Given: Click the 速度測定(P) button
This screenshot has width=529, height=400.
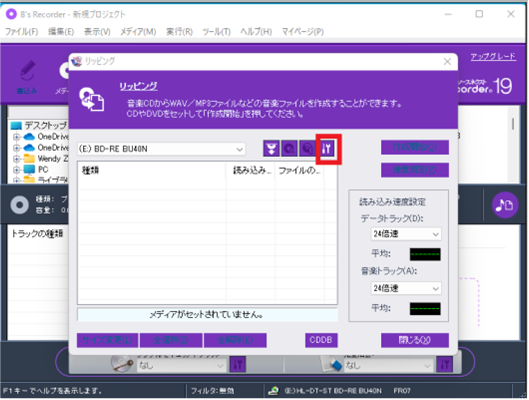Looking at the screenshot, I should (415, 170).
